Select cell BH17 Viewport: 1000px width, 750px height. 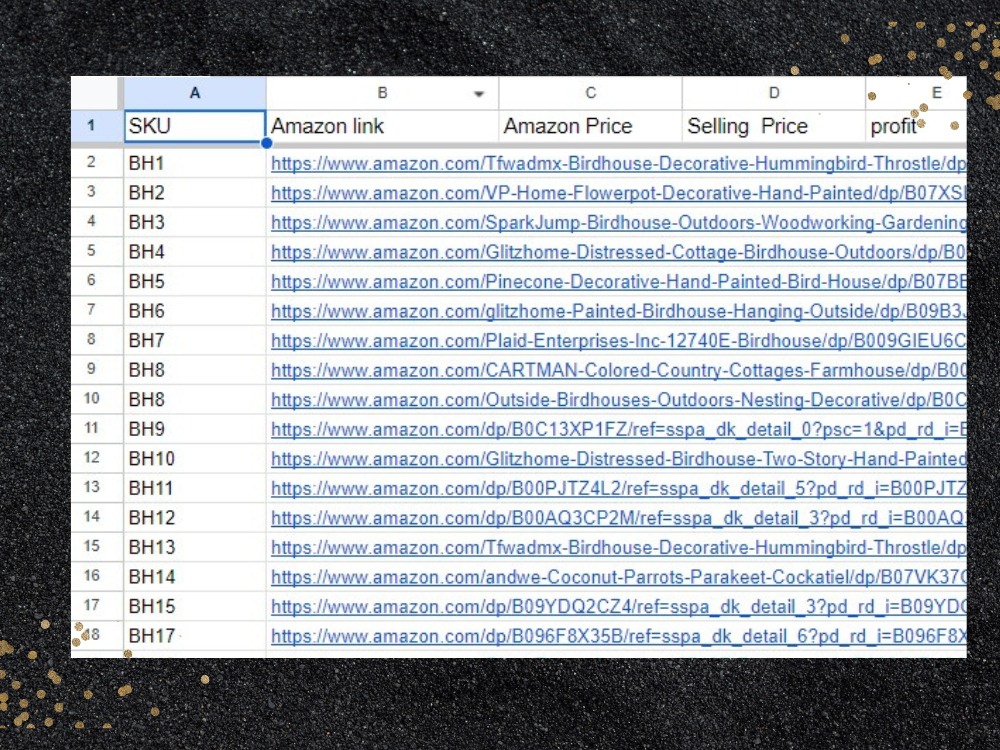195,636
